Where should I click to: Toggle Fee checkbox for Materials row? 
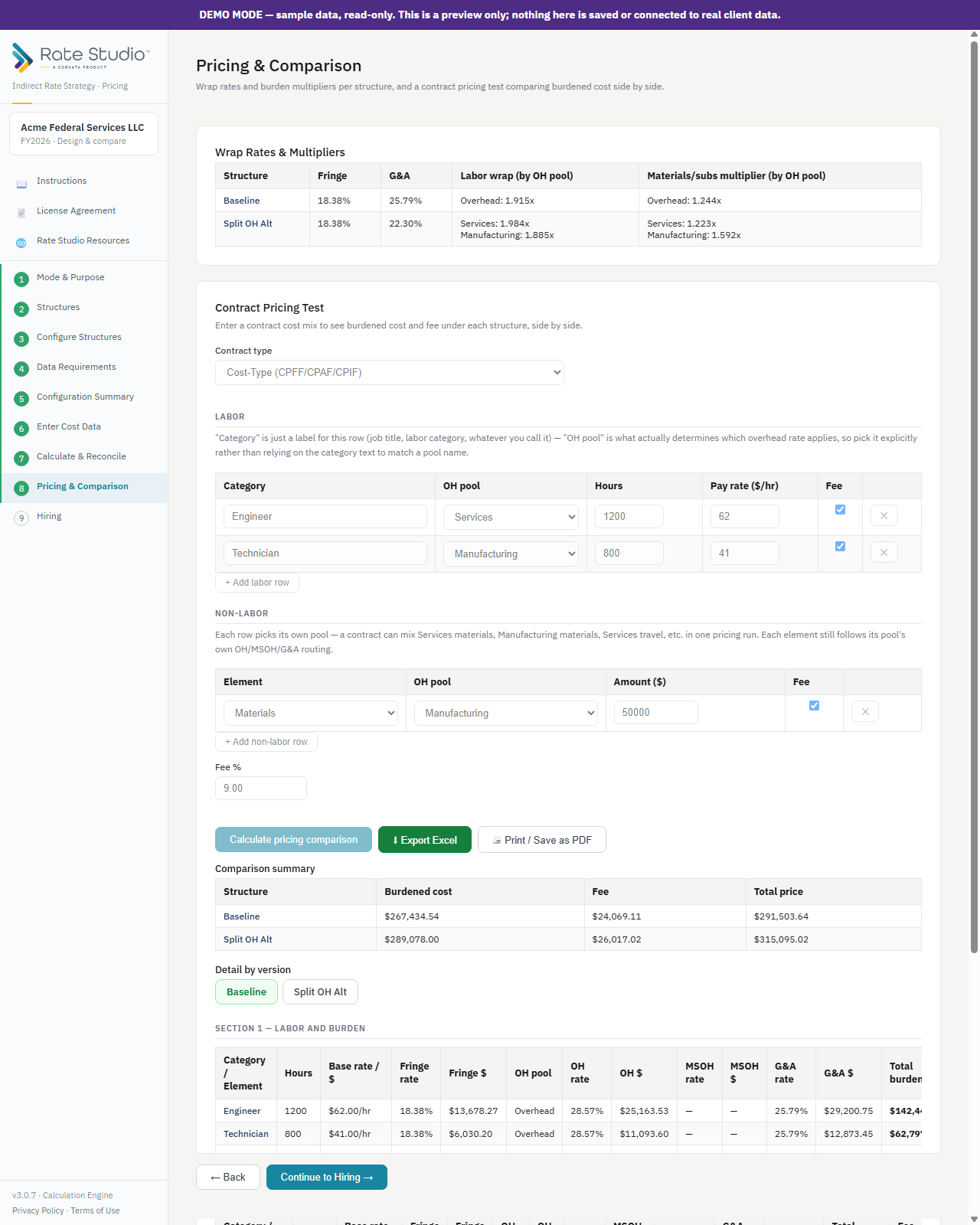(x=814, y=706)
